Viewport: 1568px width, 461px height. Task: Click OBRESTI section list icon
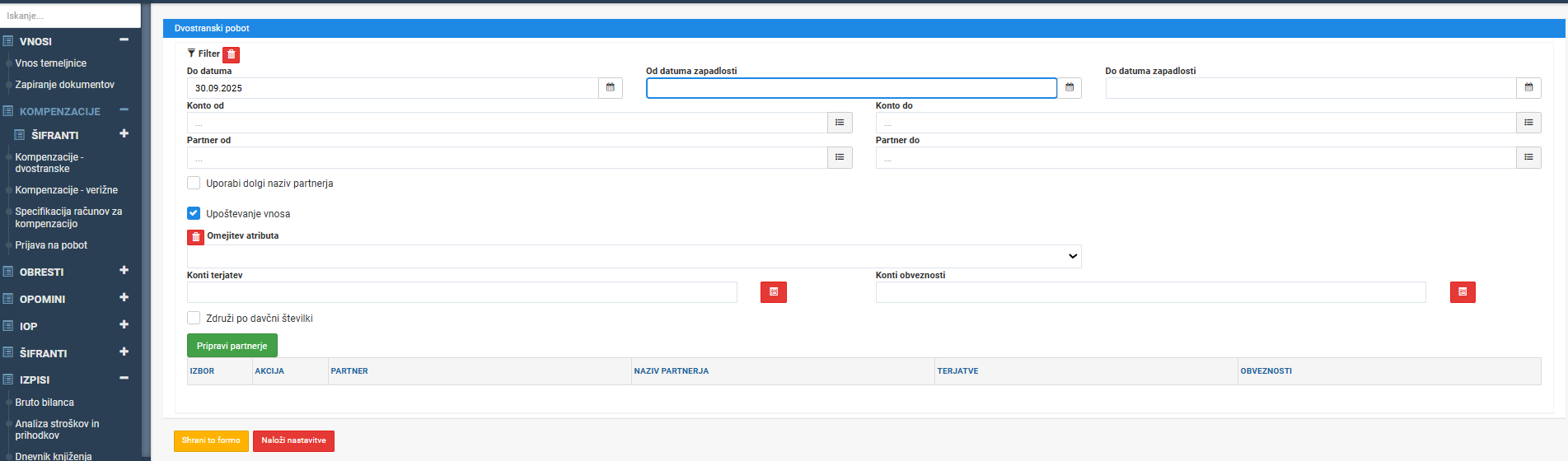tap(7, 272)
